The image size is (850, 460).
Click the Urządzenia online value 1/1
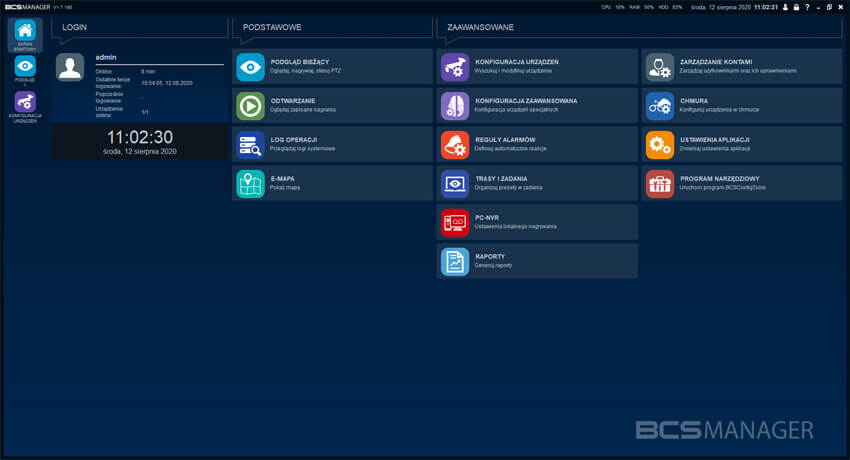click(x=145, y=112)
